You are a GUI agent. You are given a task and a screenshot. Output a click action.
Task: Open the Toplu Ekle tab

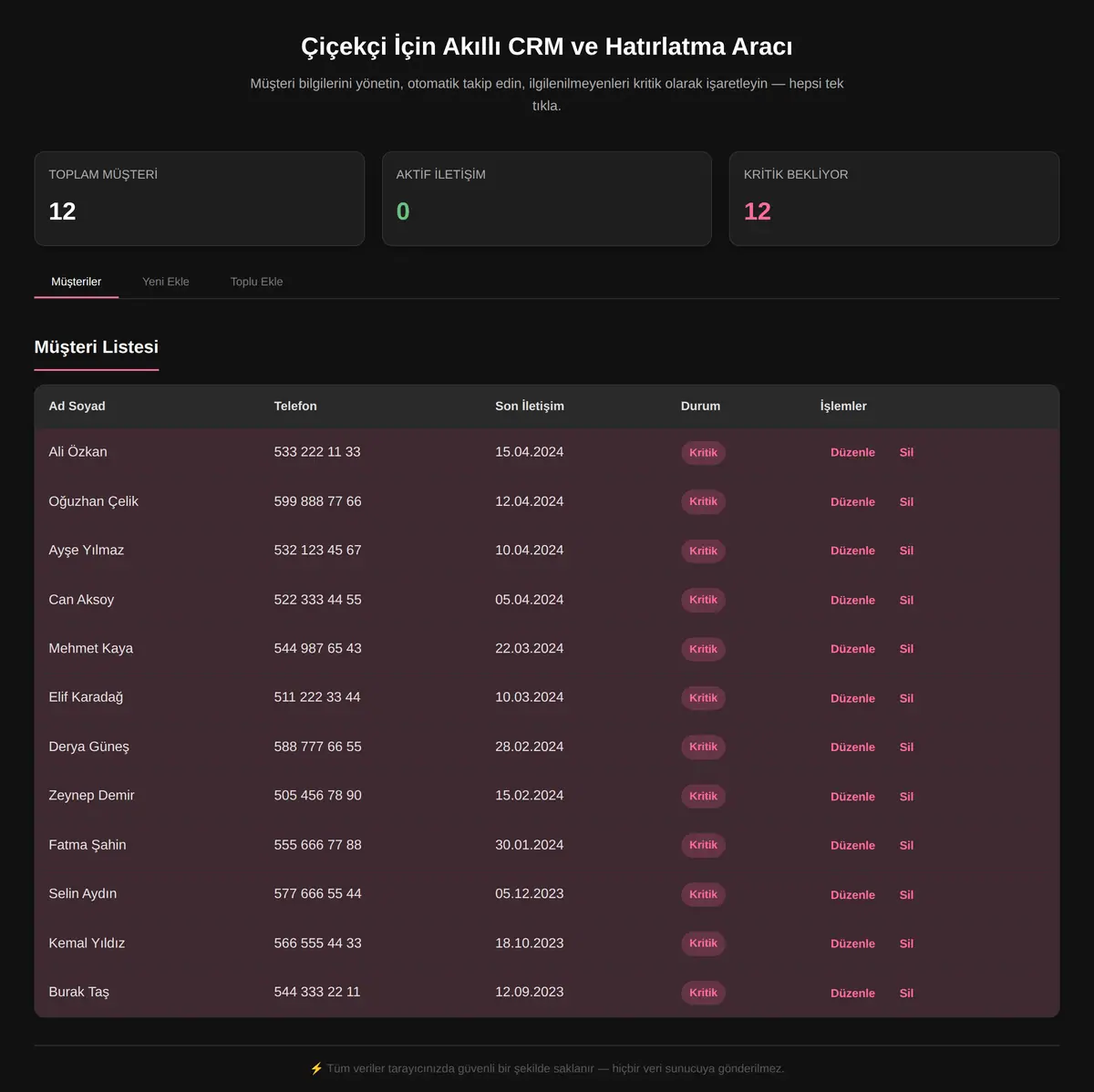(256, 282)
